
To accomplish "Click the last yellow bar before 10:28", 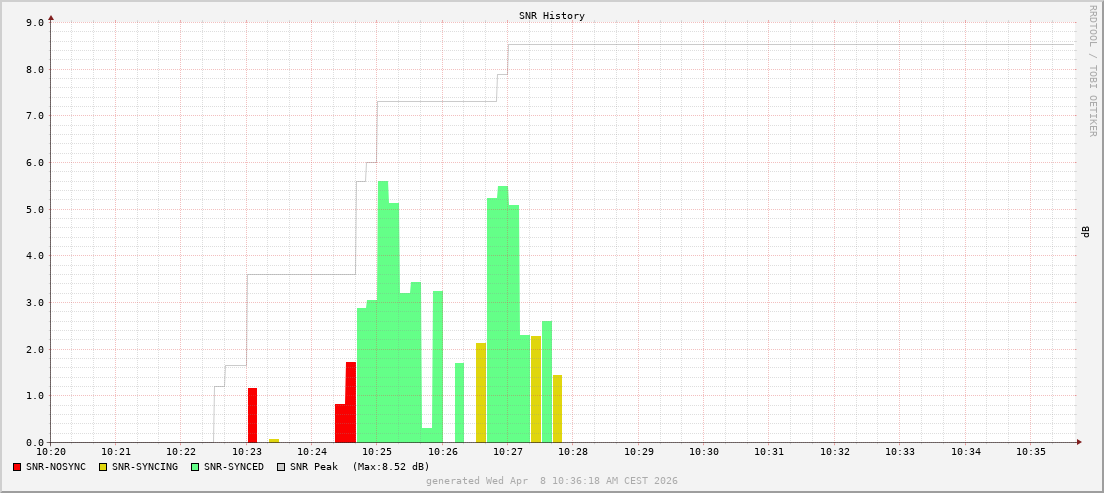I will click(x=557, y=409).
